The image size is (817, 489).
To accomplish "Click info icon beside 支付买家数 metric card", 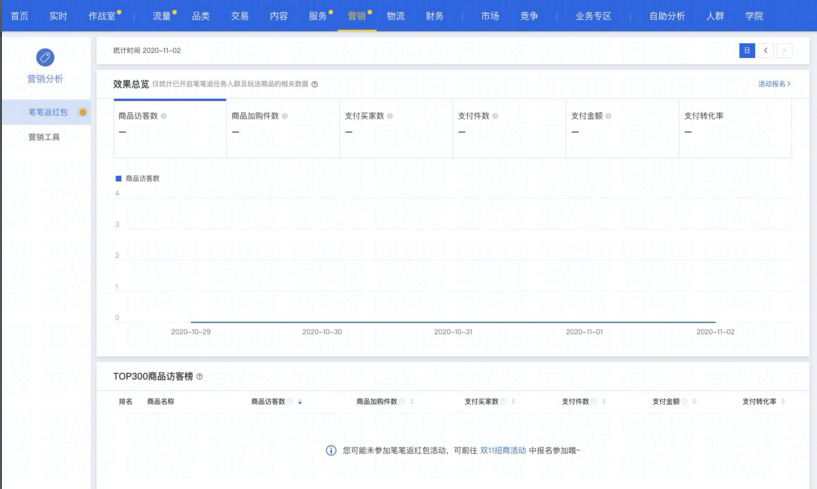I will pos(390,116).
